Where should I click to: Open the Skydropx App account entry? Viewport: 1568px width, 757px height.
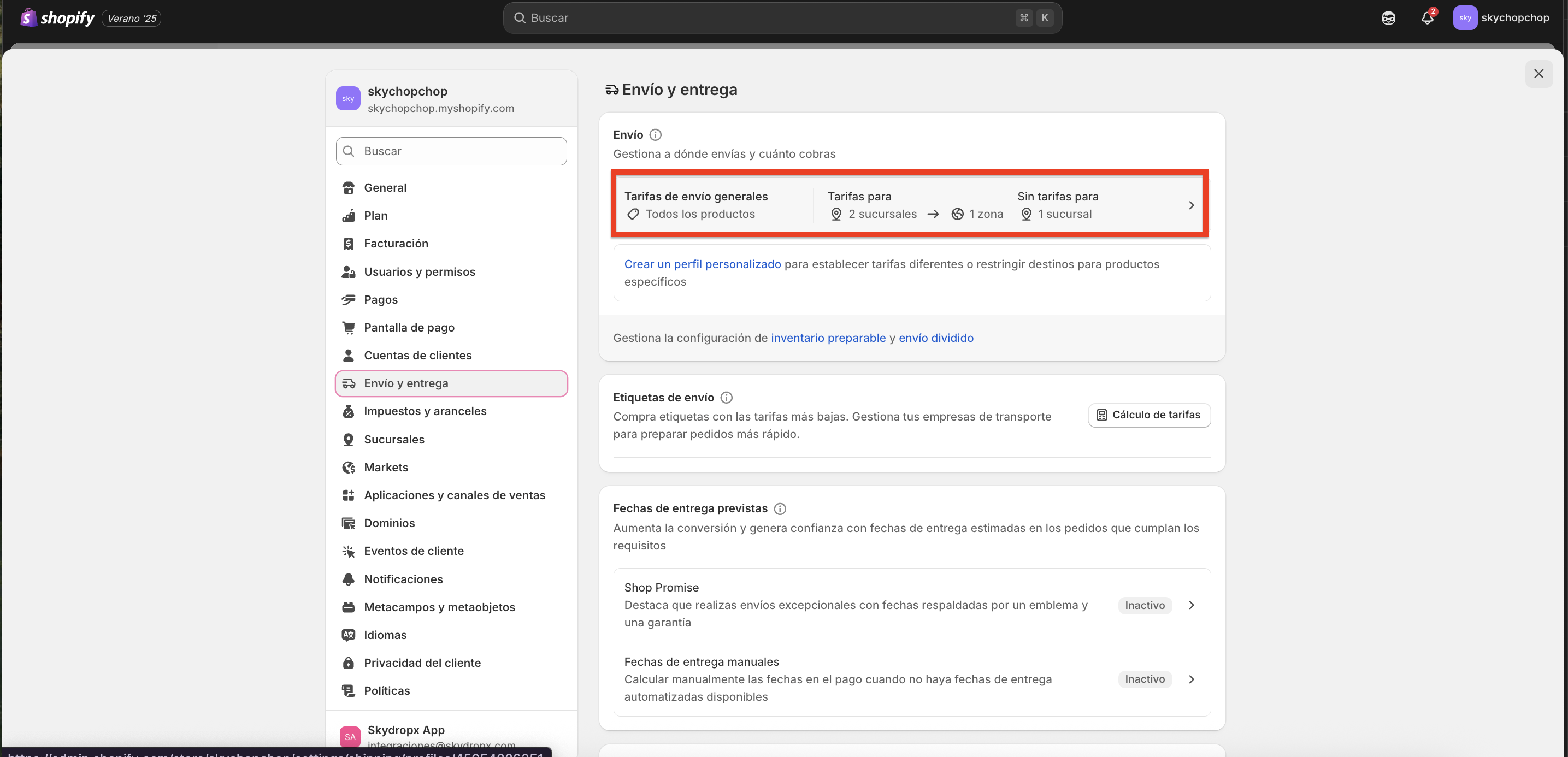(x=451, y=736)
